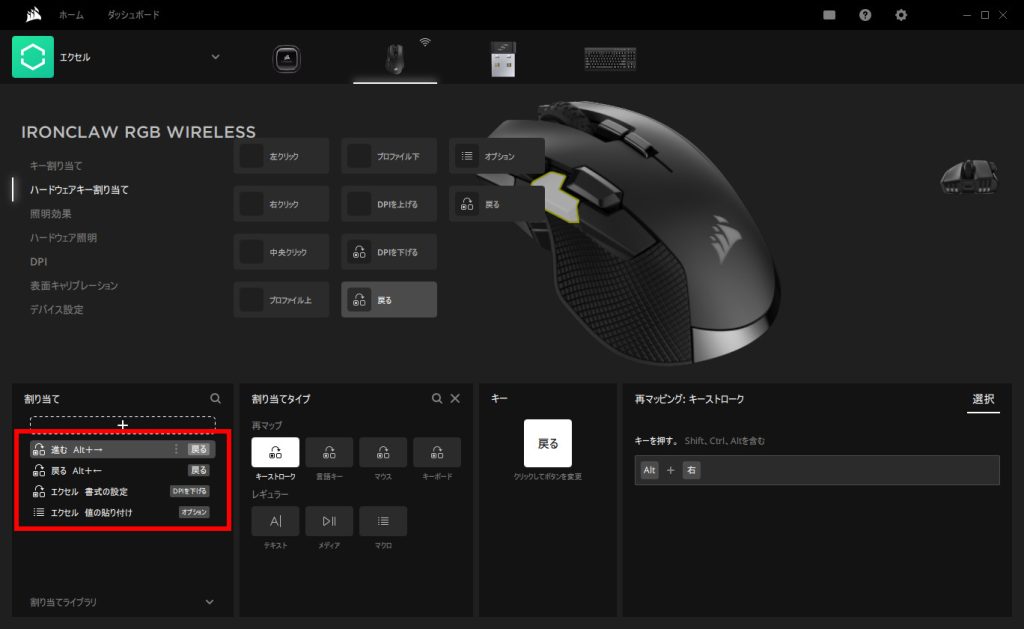Viewport: 1024px width, 629px height.
Task: Select the プロファイル下 button tile
Action: [389, 156]
